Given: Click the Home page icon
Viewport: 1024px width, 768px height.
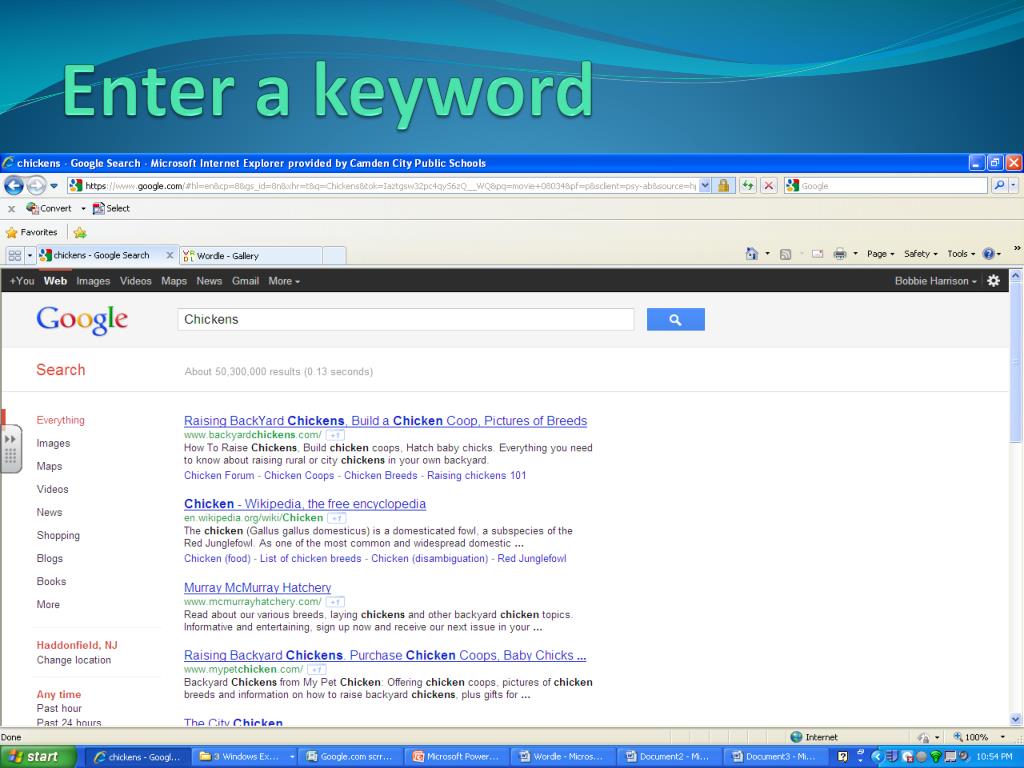Looking at the screenshot, I should pyautogui.click(x=752, y=254).
